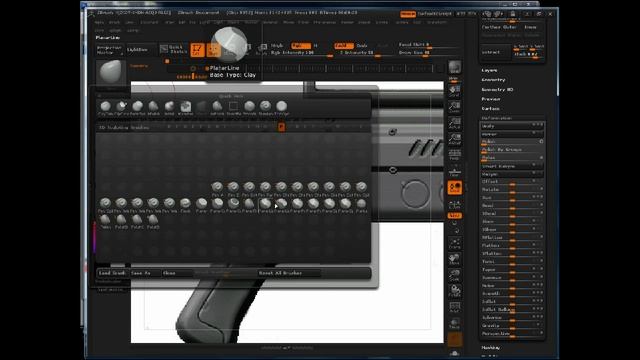This screenshot has width=640, height=360.
Task: Expand the Surface sub-palette
Action: pos(491,109)
